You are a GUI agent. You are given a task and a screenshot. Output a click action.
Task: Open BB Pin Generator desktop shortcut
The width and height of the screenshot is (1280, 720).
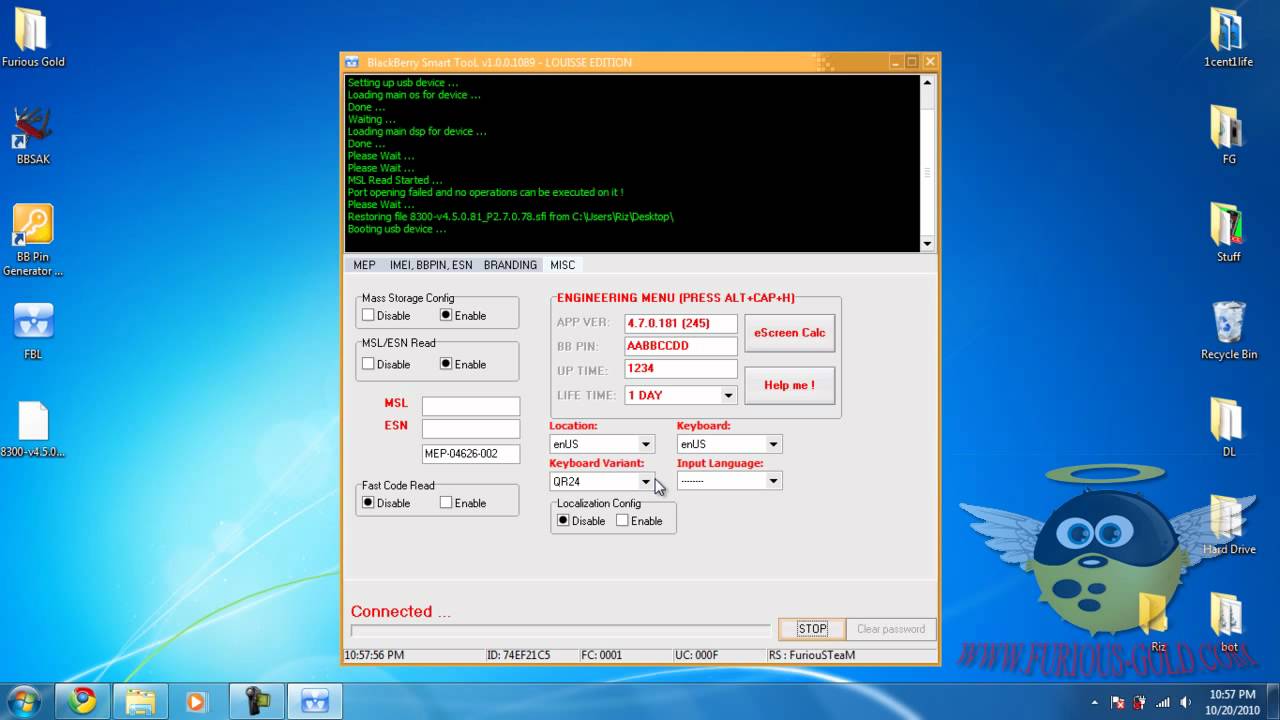pos(33,240)
